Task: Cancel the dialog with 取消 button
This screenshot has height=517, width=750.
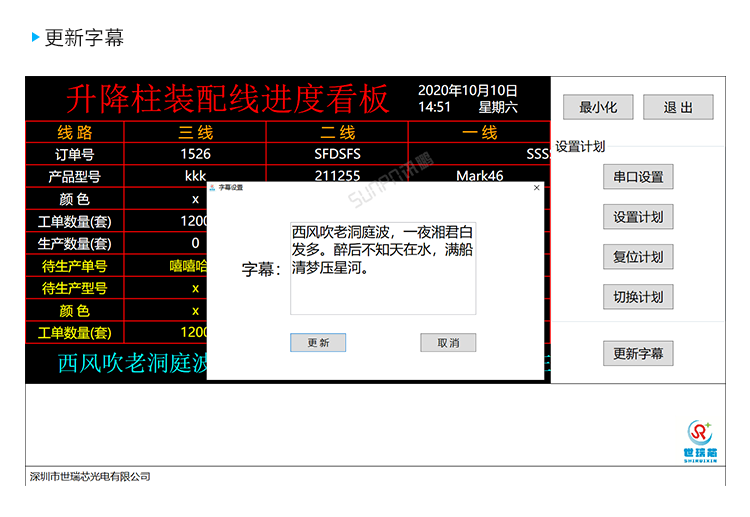Action: click(x=447, y=342)
